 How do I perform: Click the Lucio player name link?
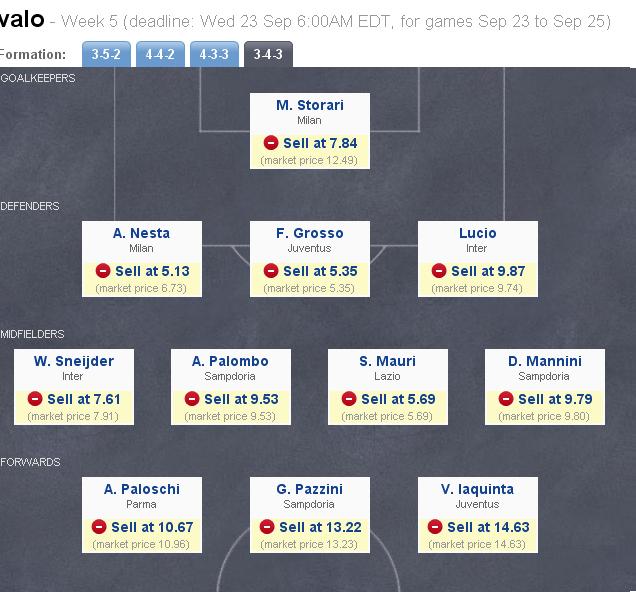[478, 233]
